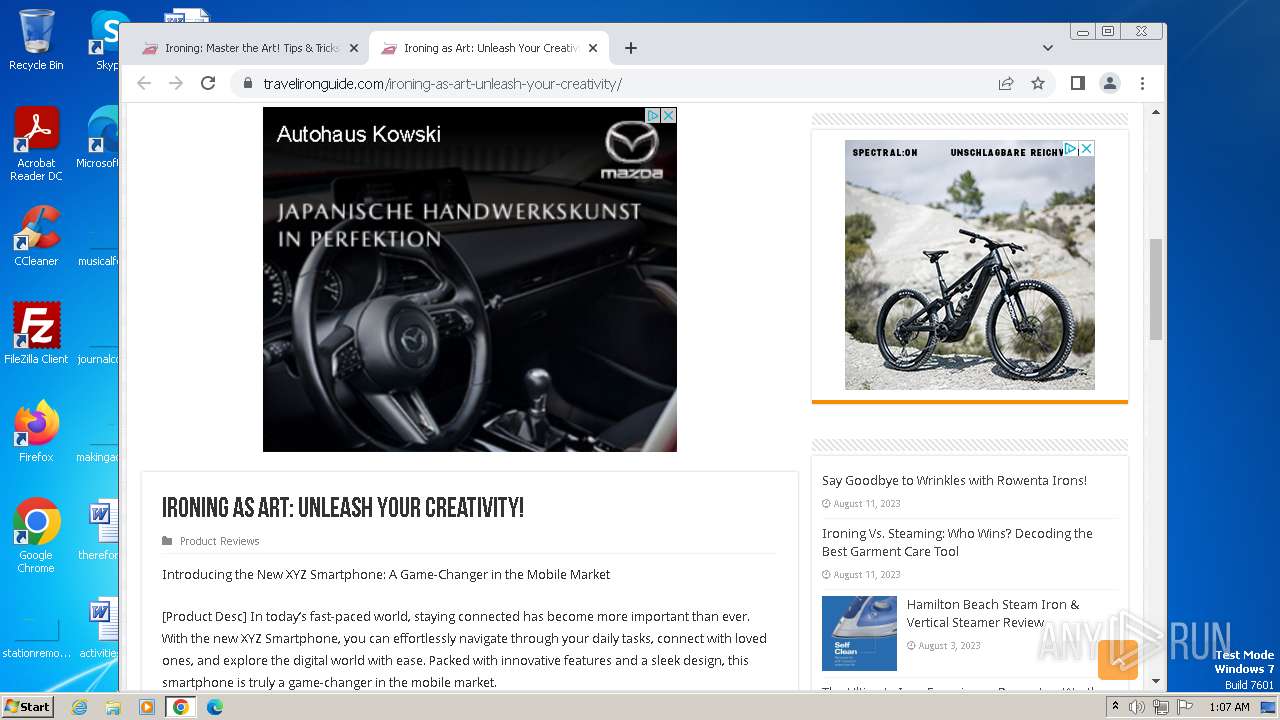Launch FileZilla Client desktop shortcut
The height and width of the screenshot is (720, 1280).
pyautogui.click(x=36, y=333)
